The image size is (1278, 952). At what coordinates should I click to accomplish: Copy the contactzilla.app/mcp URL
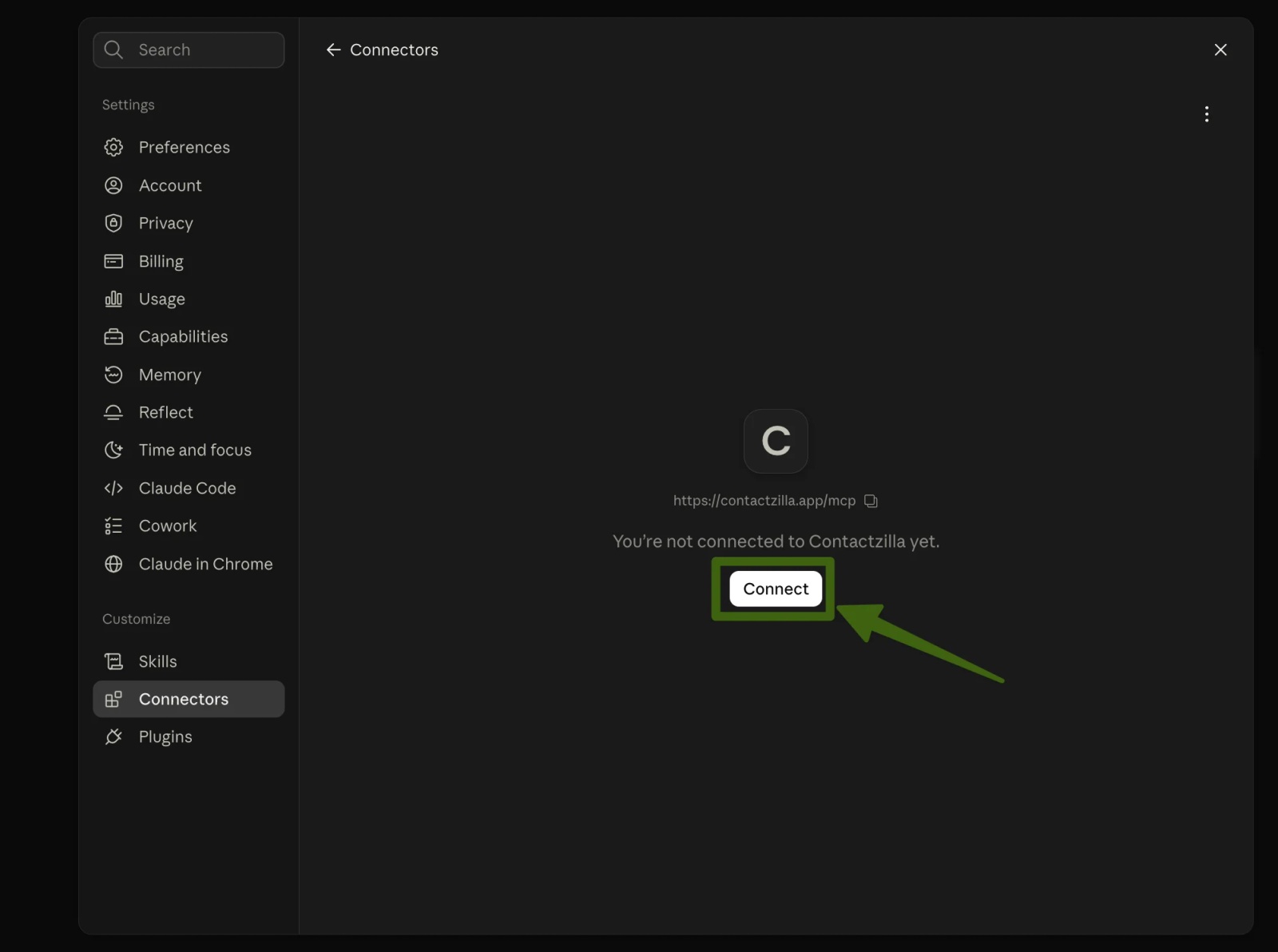871,501
